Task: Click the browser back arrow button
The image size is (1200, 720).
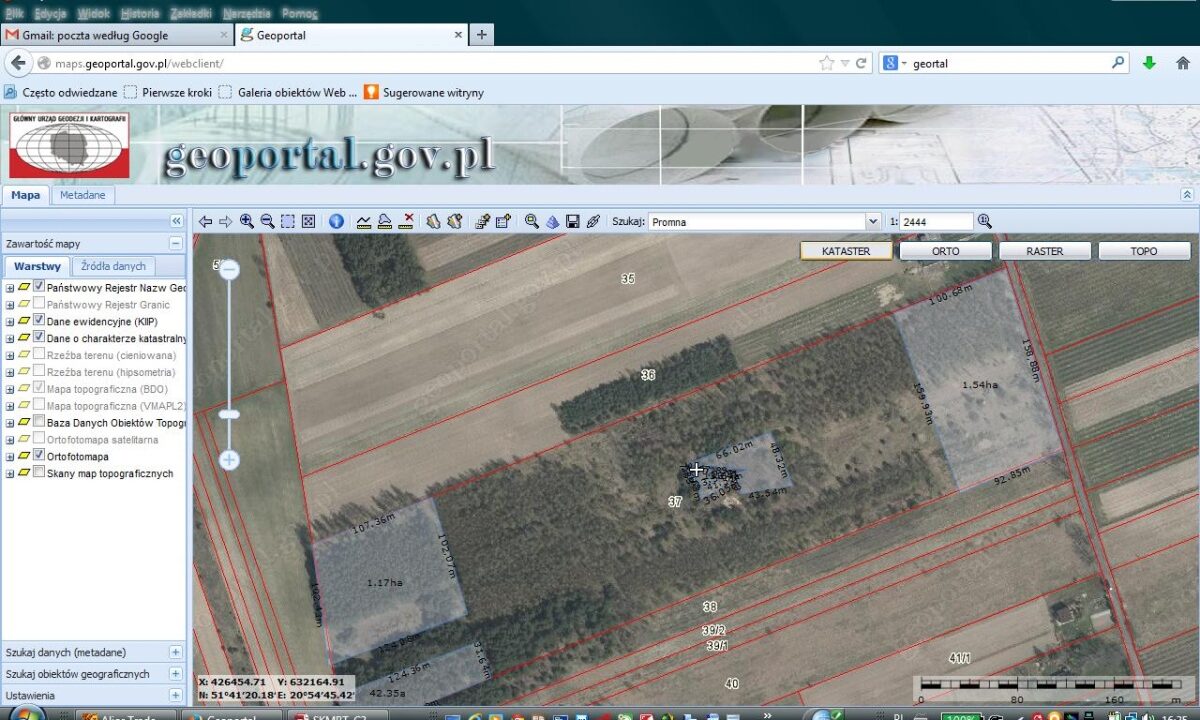Action: (x=18, y=63)
